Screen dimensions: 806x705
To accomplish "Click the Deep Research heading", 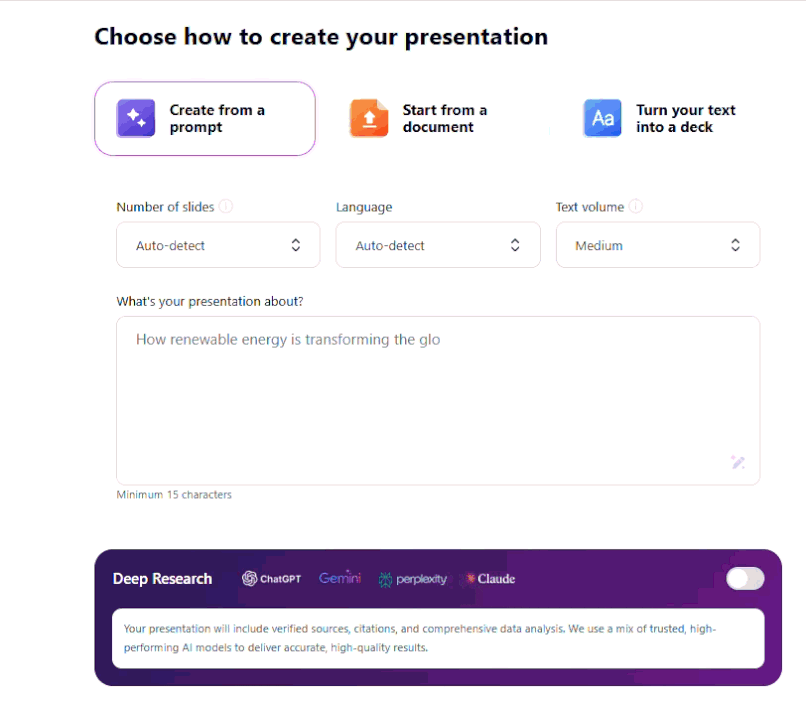I will 162,579.
